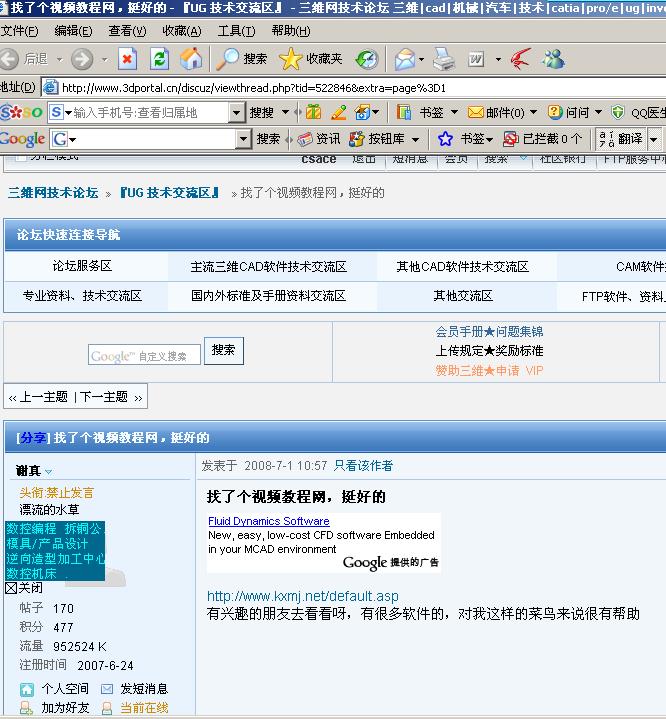Click the QQ医生 shield icon
The image size is (666, 719).
[x=618, y=112]
